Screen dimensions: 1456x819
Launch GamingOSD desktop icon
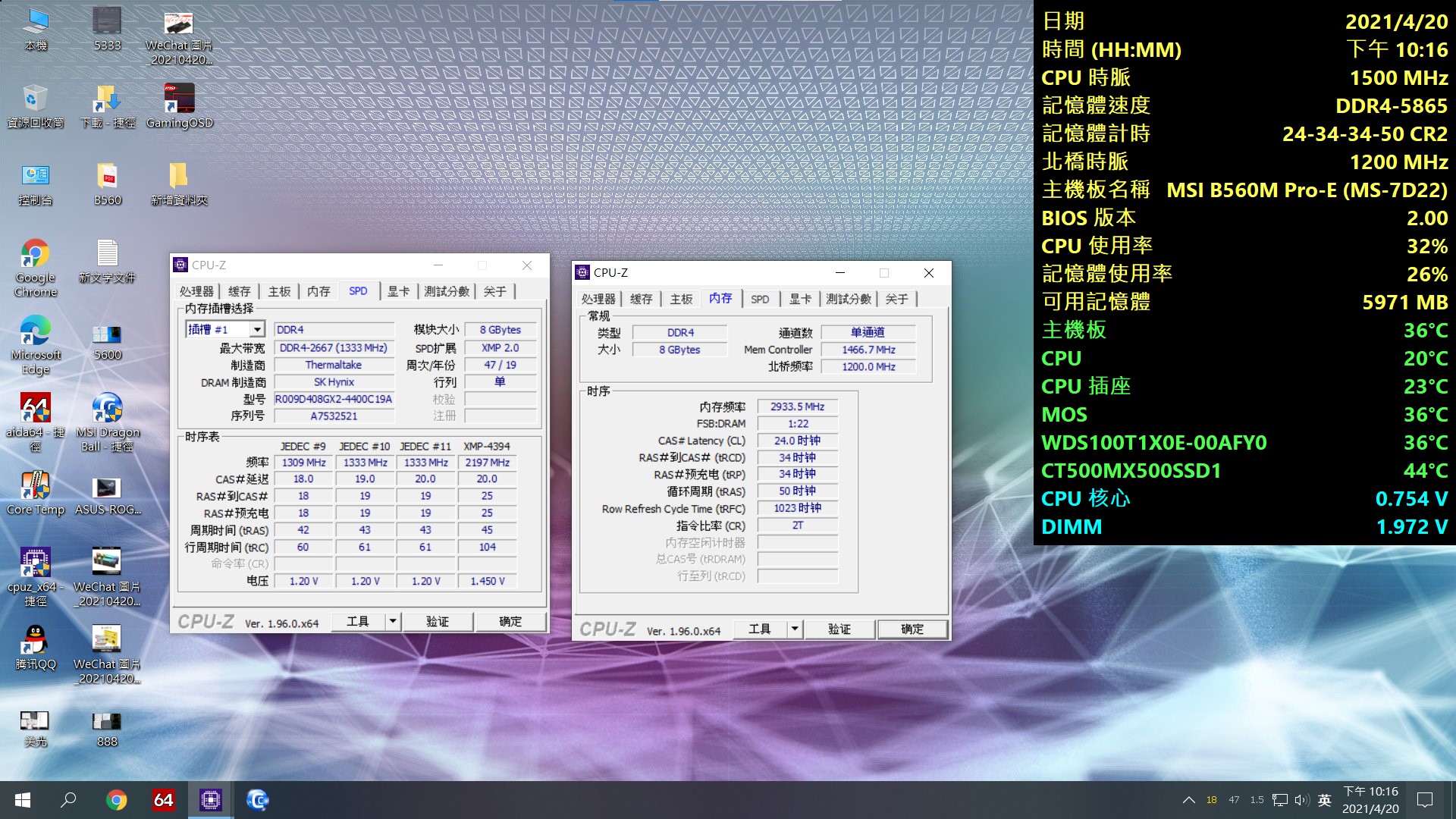click(179, 107)
